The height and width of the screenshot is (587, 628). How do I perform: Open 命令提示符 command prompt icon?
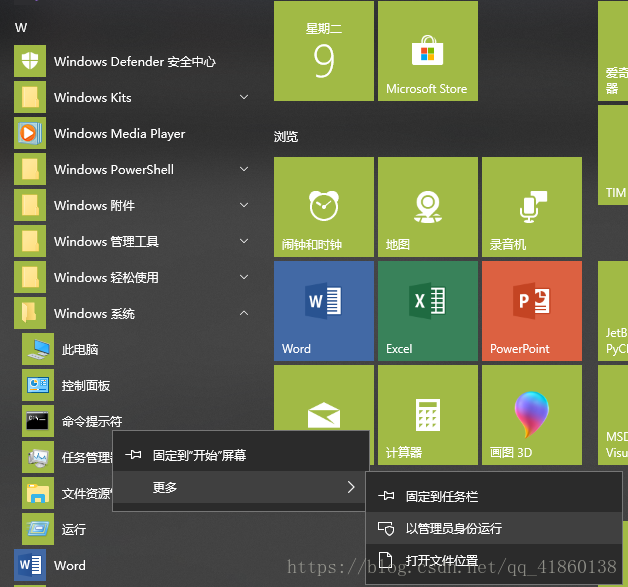point(38,421)
